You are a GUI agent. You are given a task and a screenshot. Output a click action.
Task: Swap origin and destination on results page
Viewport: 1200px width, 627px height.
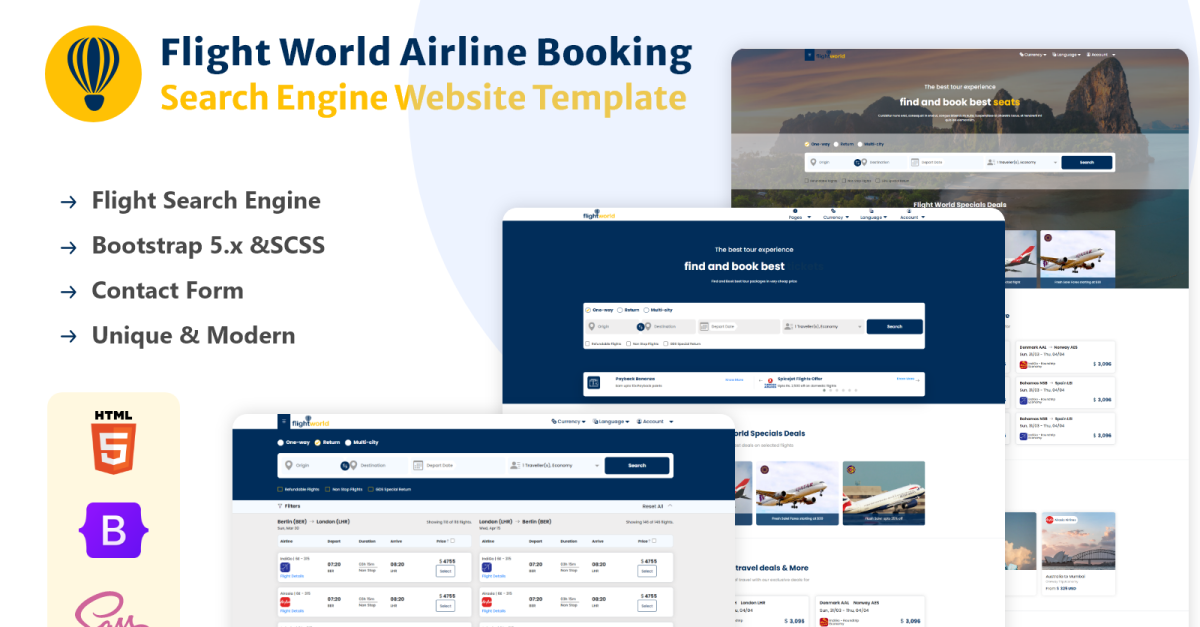click(x=347, y=465)
